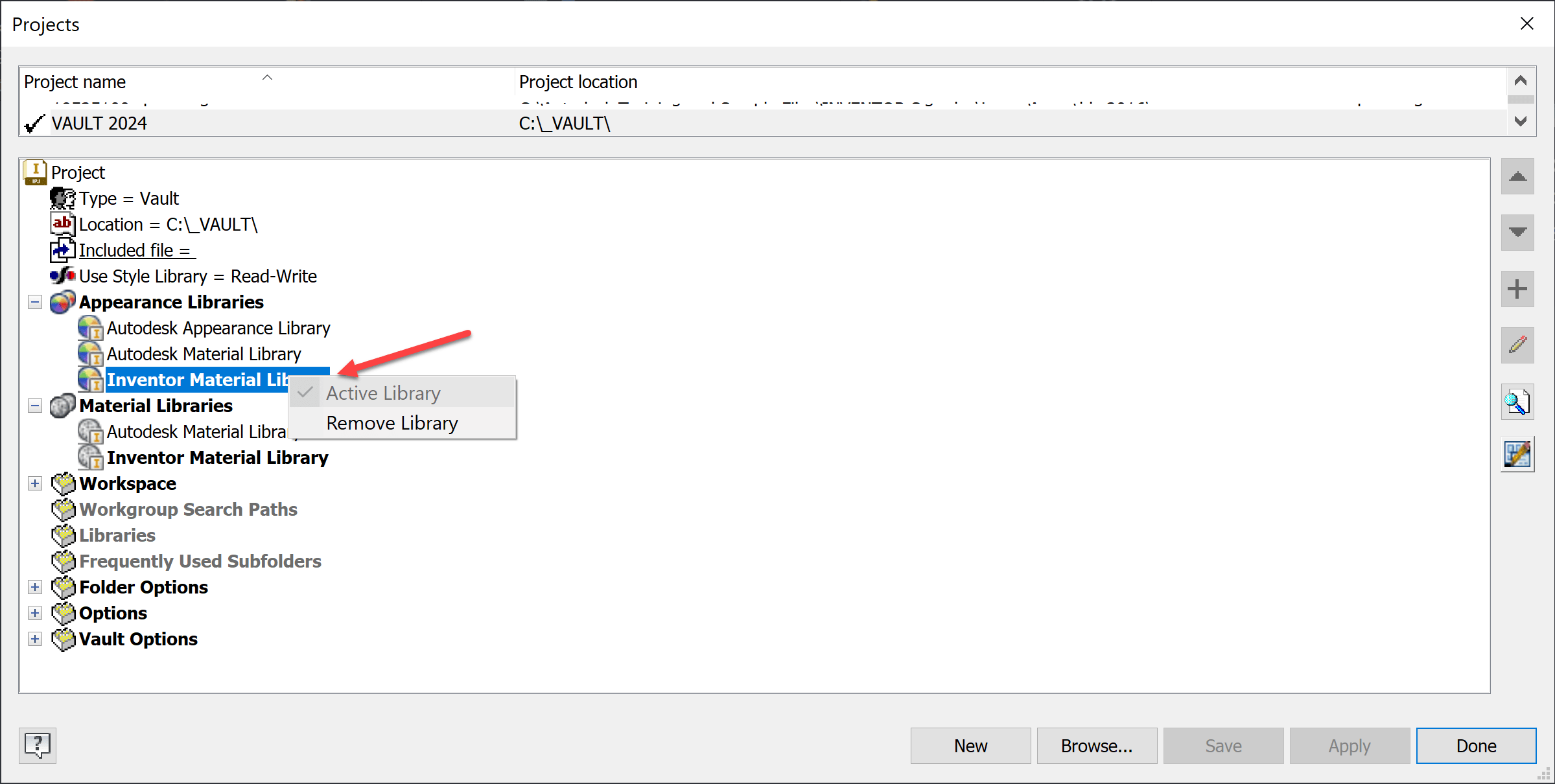Click the Workspace folder icon
Viewport: 1555px width, 784px height.
[64, 483]
